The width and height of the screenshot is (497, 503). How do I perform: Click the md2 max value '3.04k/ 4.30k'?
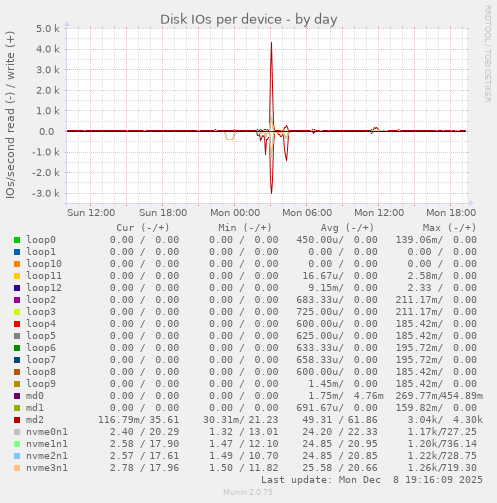445,420
